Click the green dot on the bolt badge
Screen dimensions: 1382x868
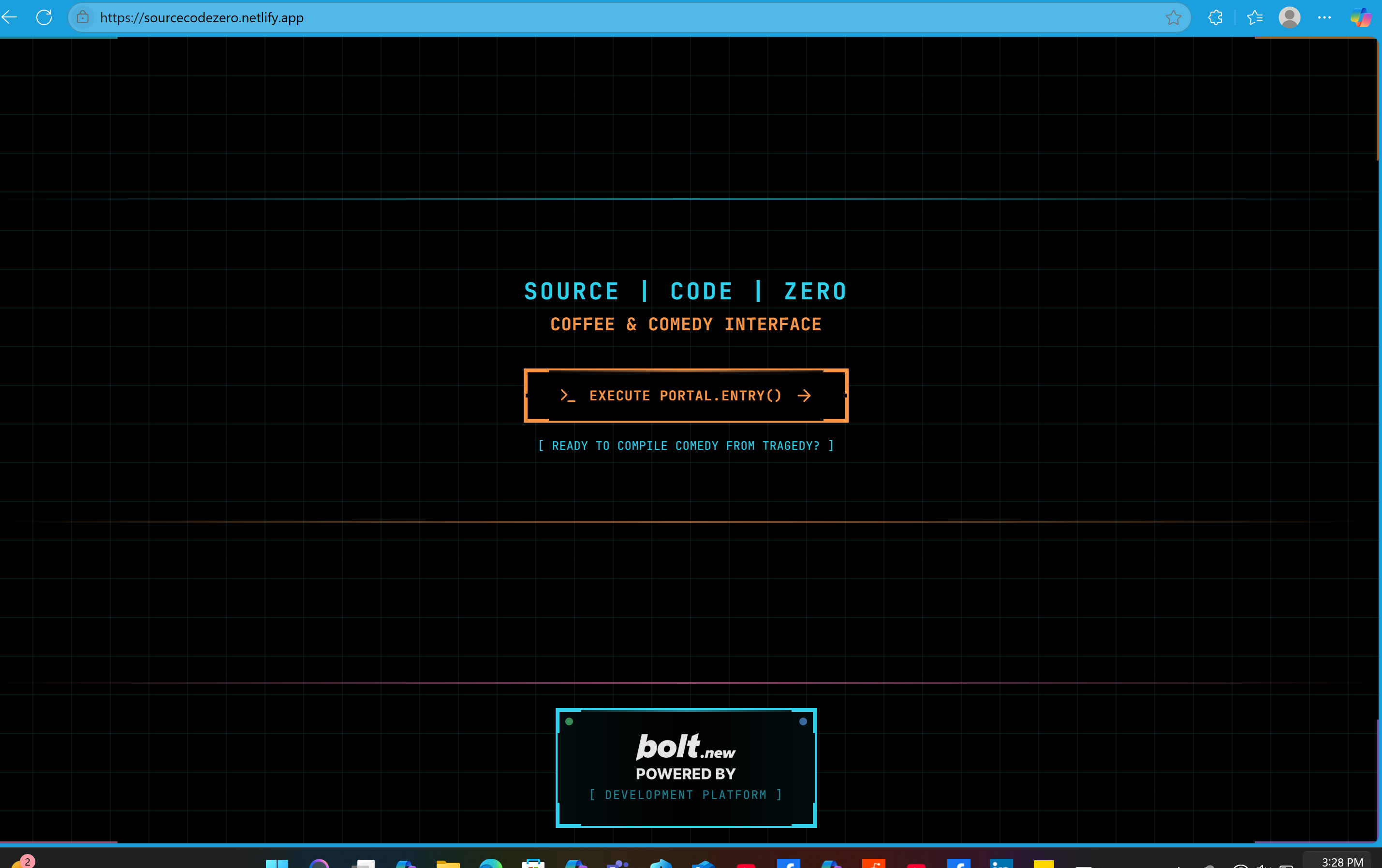point(569,721)
